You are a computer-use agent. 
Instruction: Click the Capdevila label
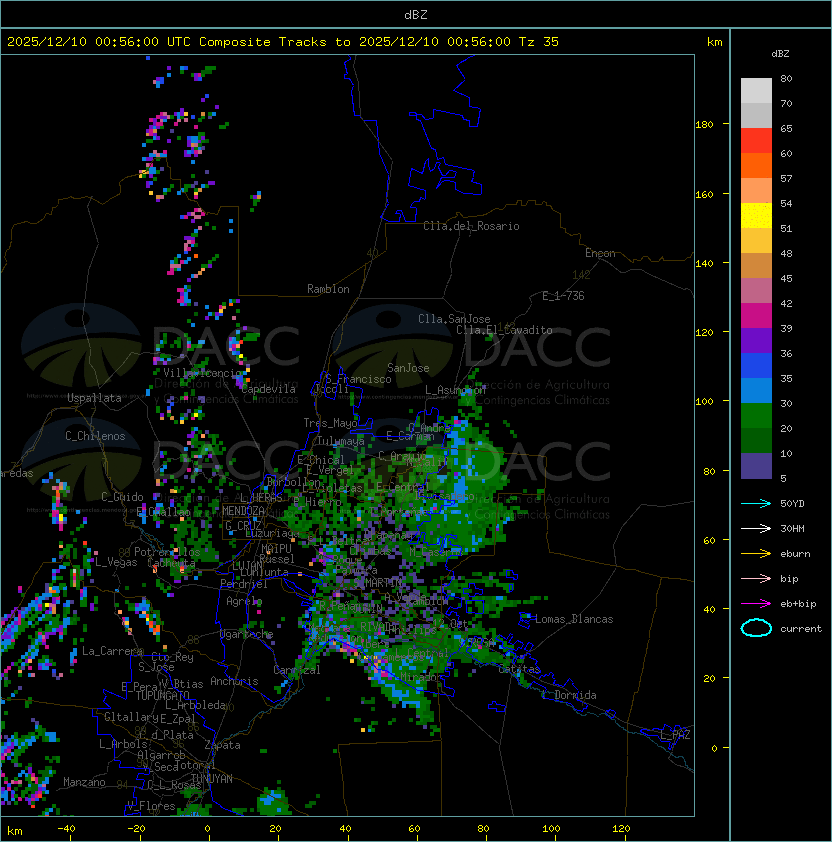tap(269, 389)
